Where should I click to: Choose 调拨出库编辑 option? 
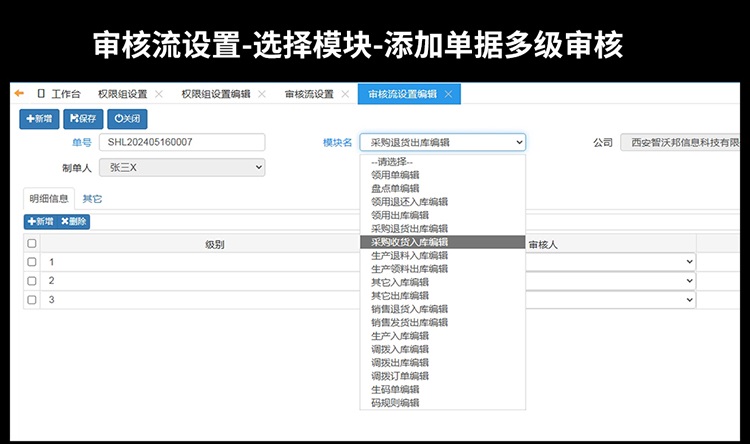(442, 363)
